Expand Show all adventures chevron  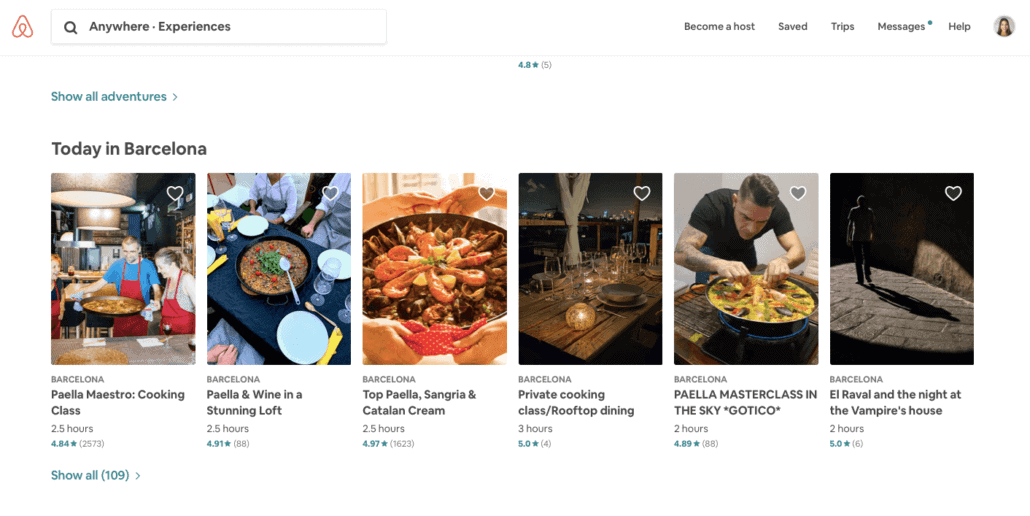point(175,97)
